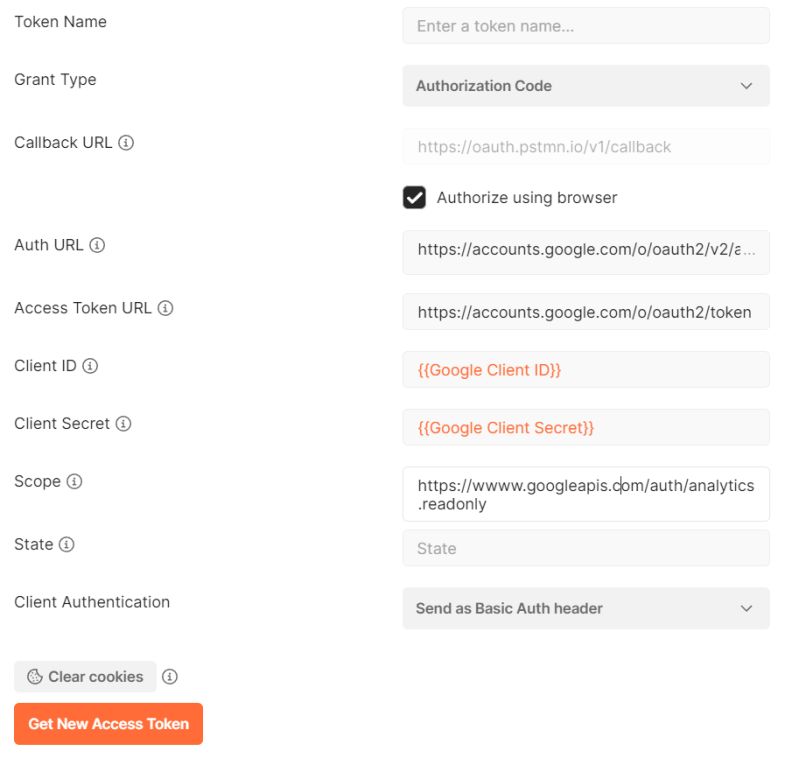The height and width of the screenshot is (758, 799).
Task: Click the Token Name label
Action: click(60, 22)
